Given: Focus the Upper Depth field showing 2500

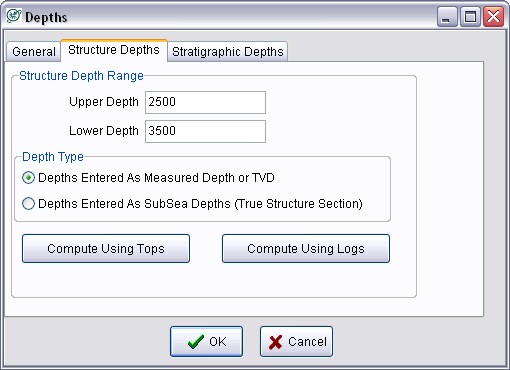Looking at the screenshot, I should point(205,102).
